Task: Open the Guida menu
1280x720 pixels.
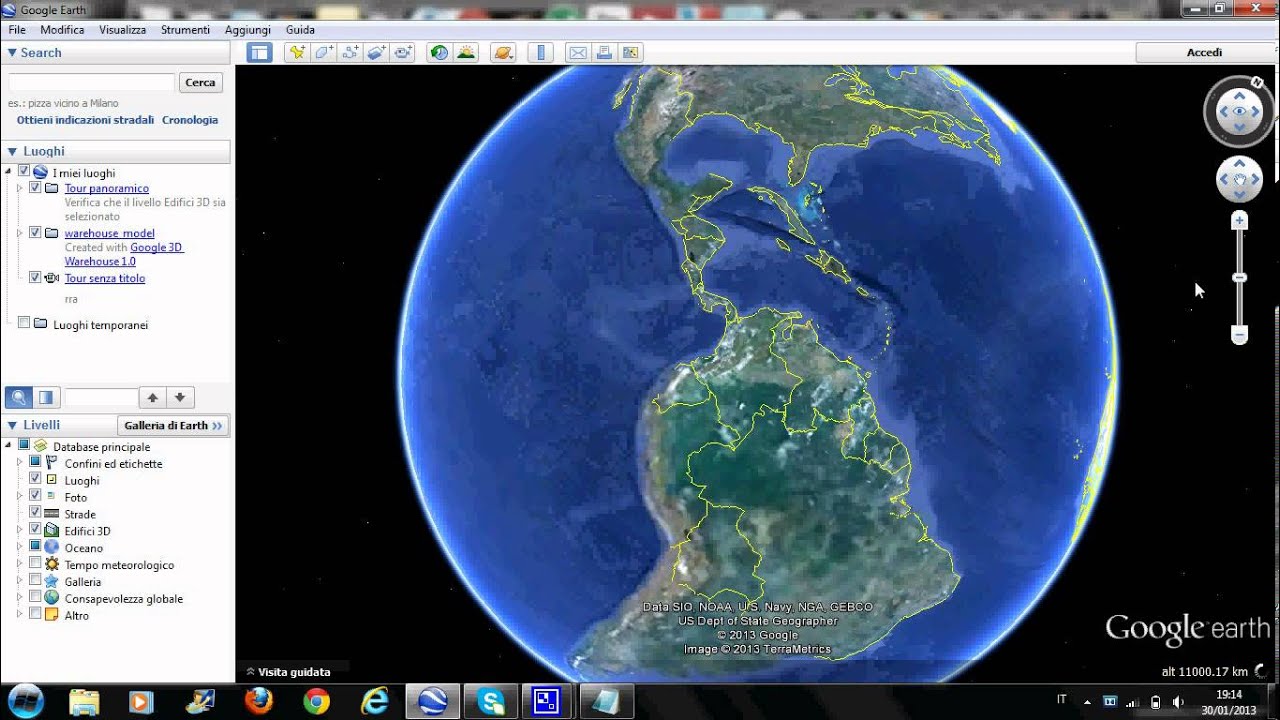Action: point(300,30)
